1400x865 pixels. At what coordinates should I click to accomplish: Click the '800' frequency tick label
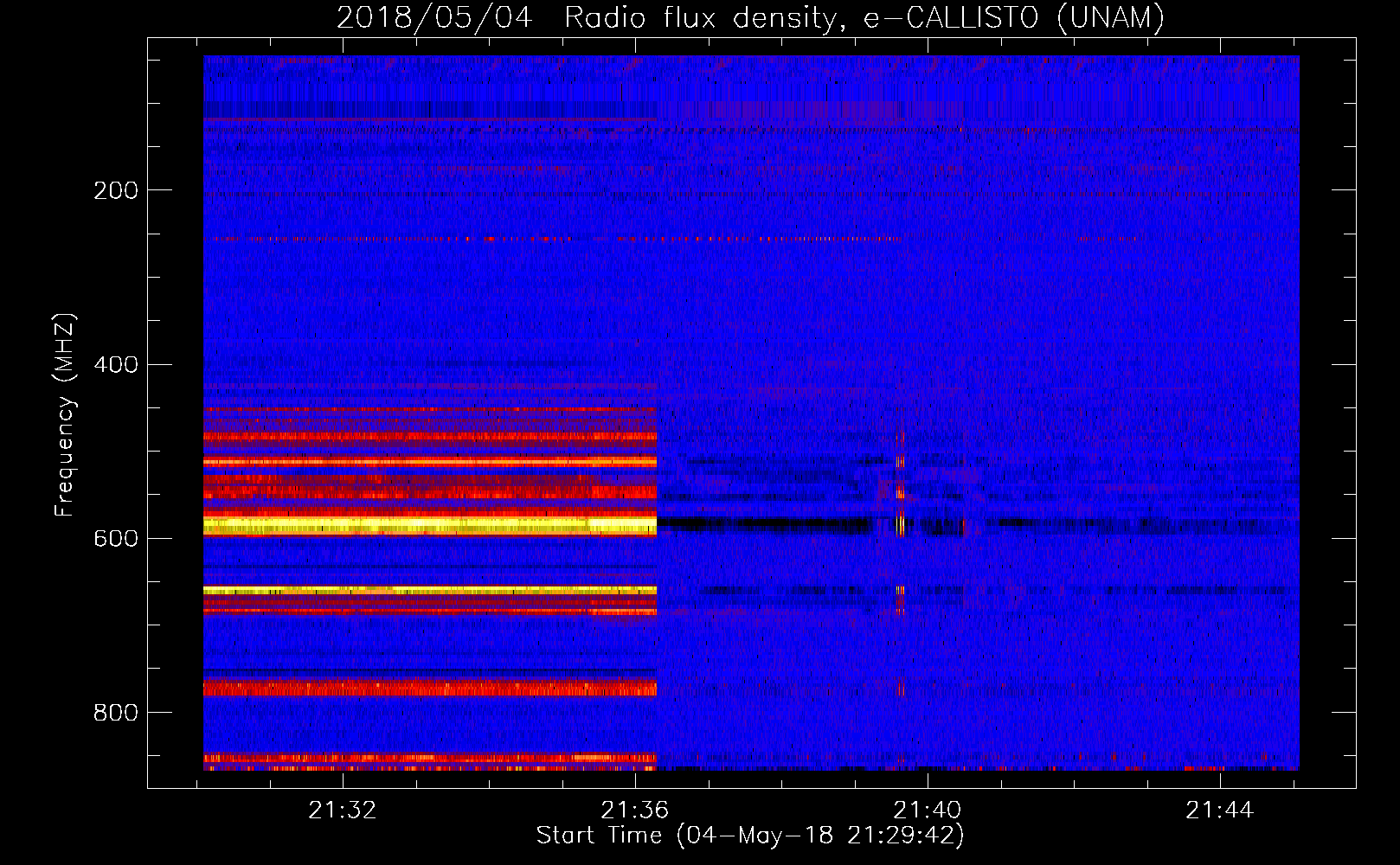point(116,713)
